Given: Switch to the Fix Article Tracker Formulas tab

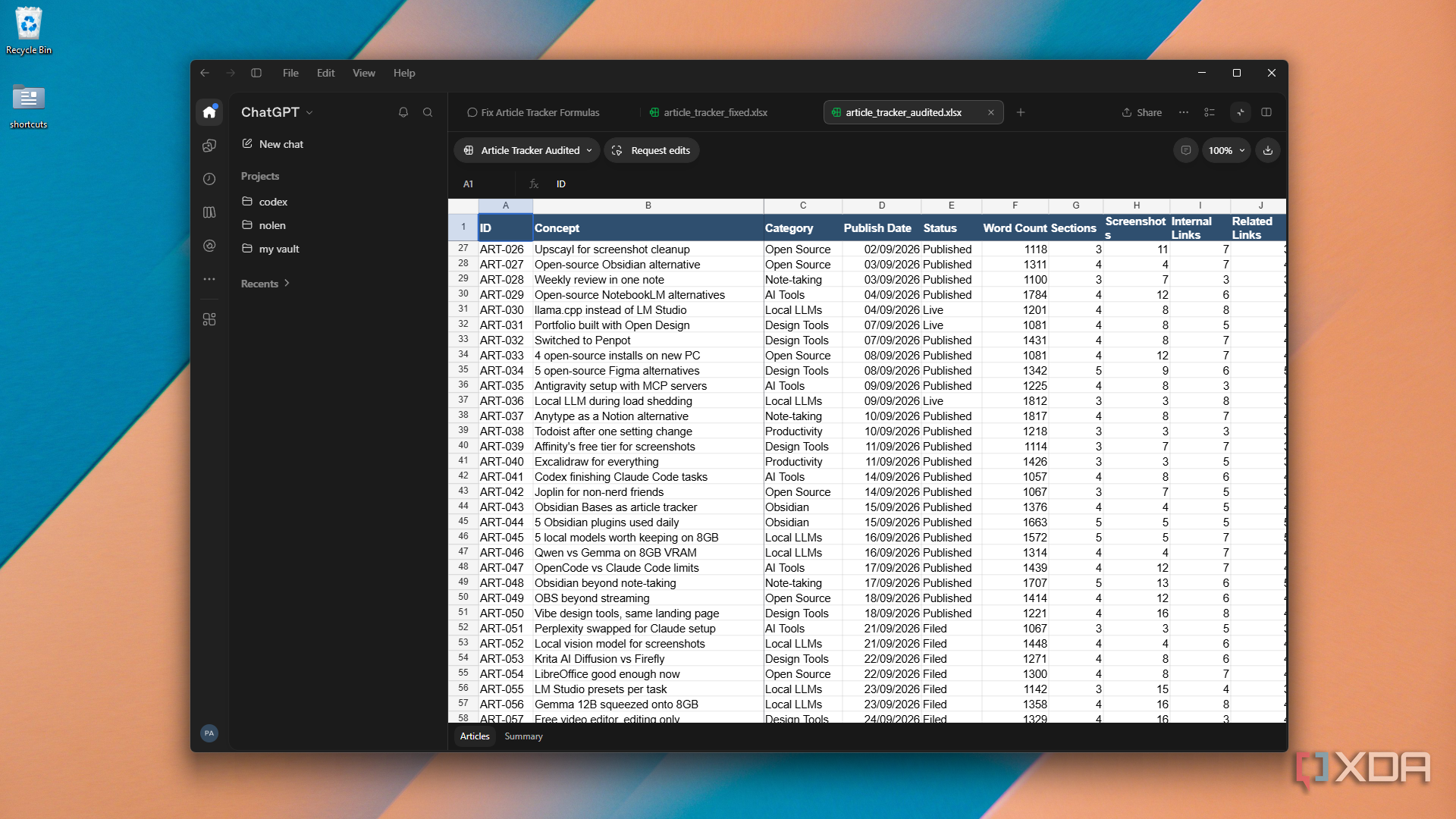Looking at the screenshot, I should pyautogui.click(x=534, y=112).
